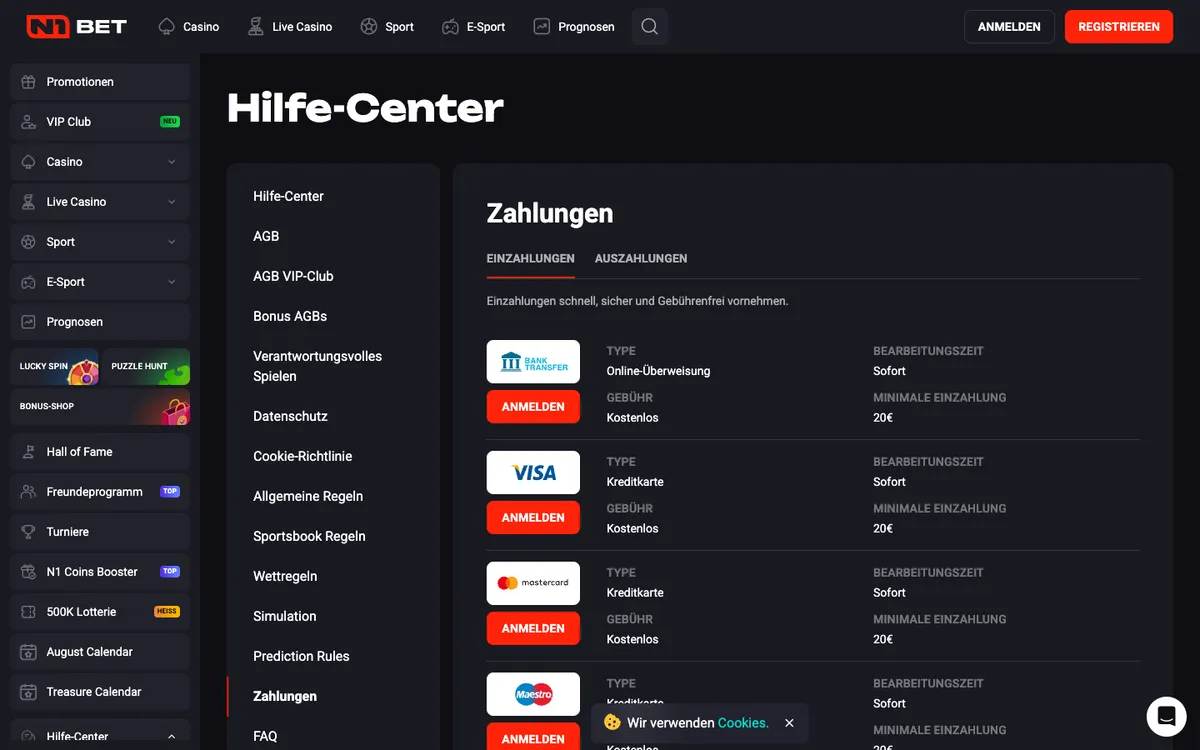
Task: Expand the E-Sport sidebar chevron
Action: coord(172,282)
